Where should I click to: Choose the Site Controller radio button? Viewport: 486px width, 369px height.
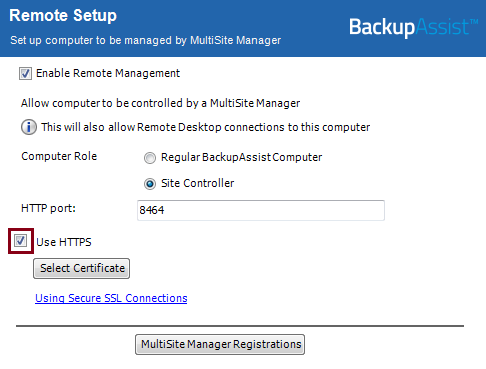tap(150, 184)
